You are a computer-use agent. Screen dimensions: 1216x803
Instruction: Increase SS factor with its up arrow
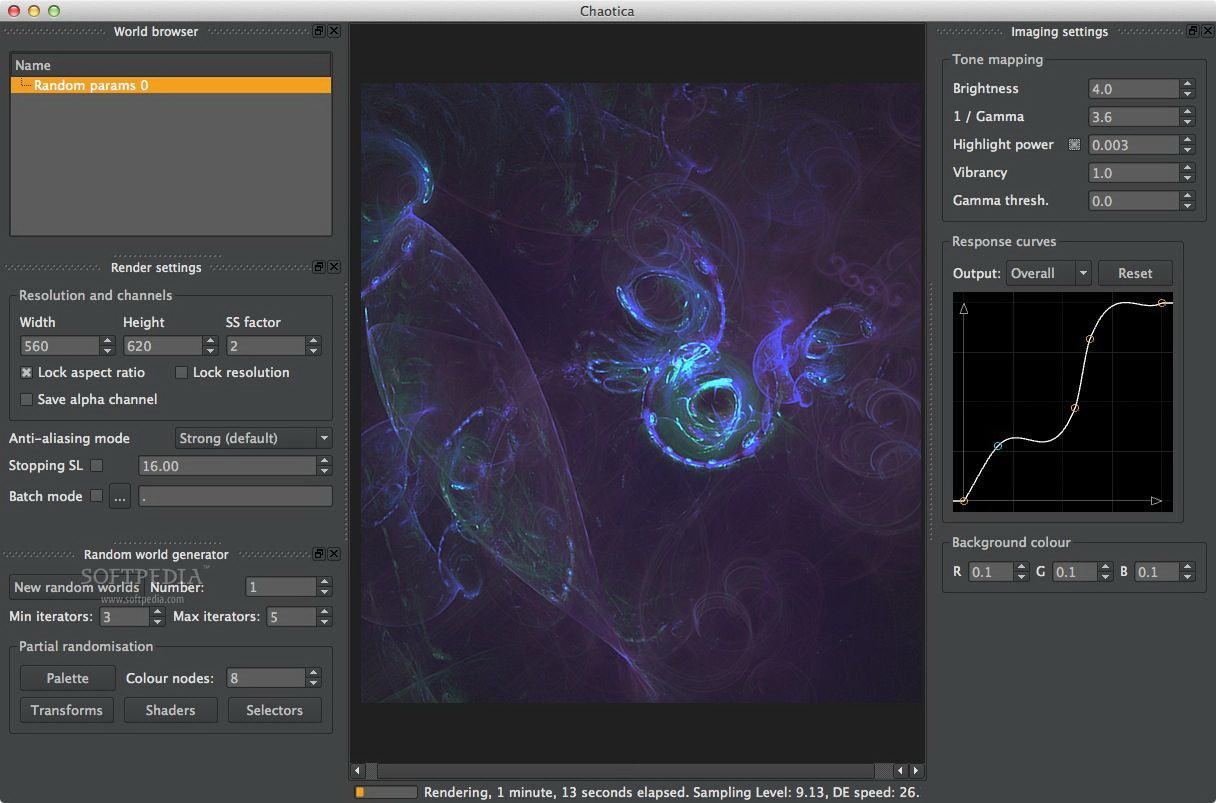[x=314, y=341]
